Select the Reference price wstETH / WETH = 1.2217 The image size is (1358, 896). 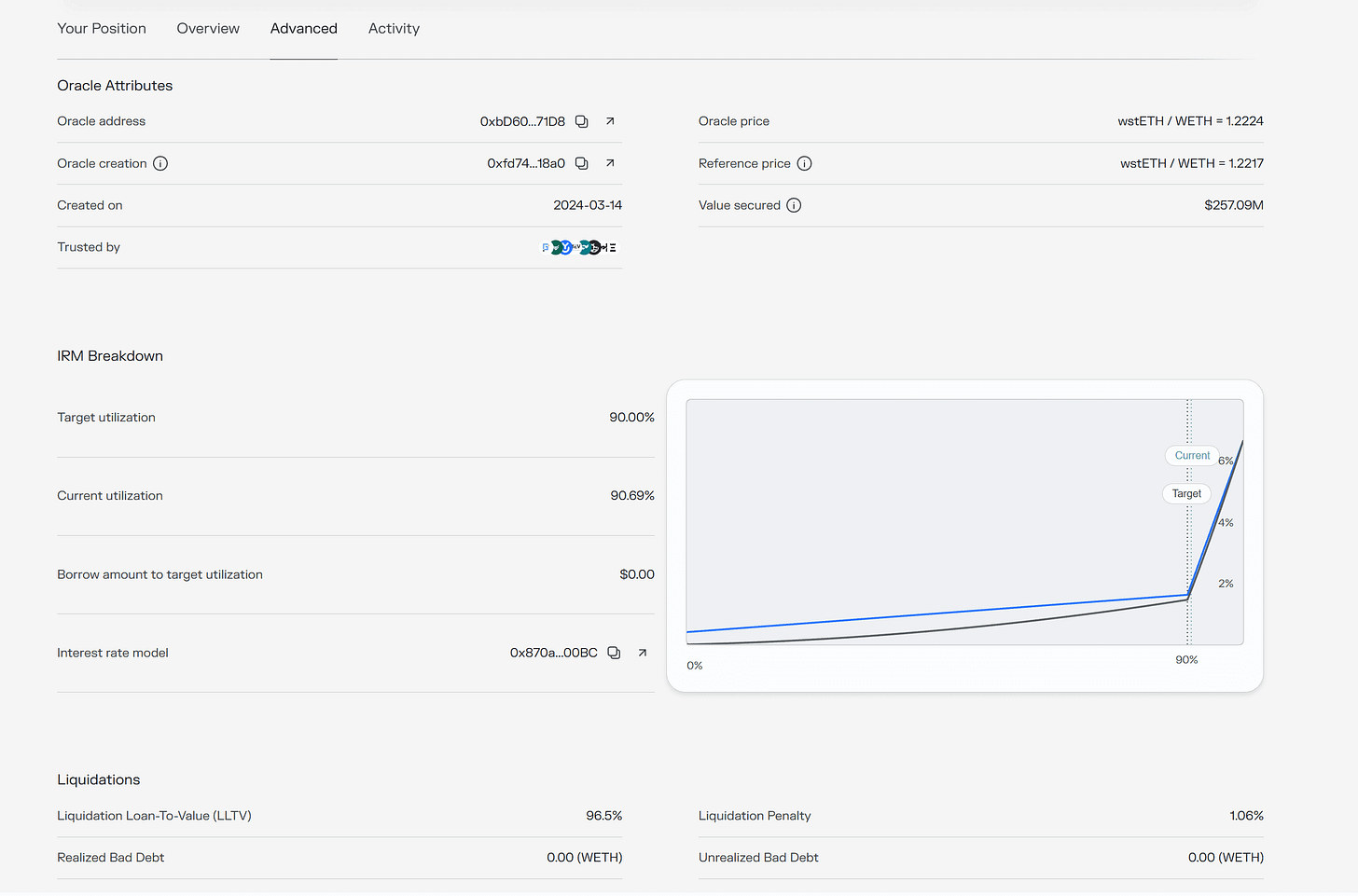tap(1192, 163)
